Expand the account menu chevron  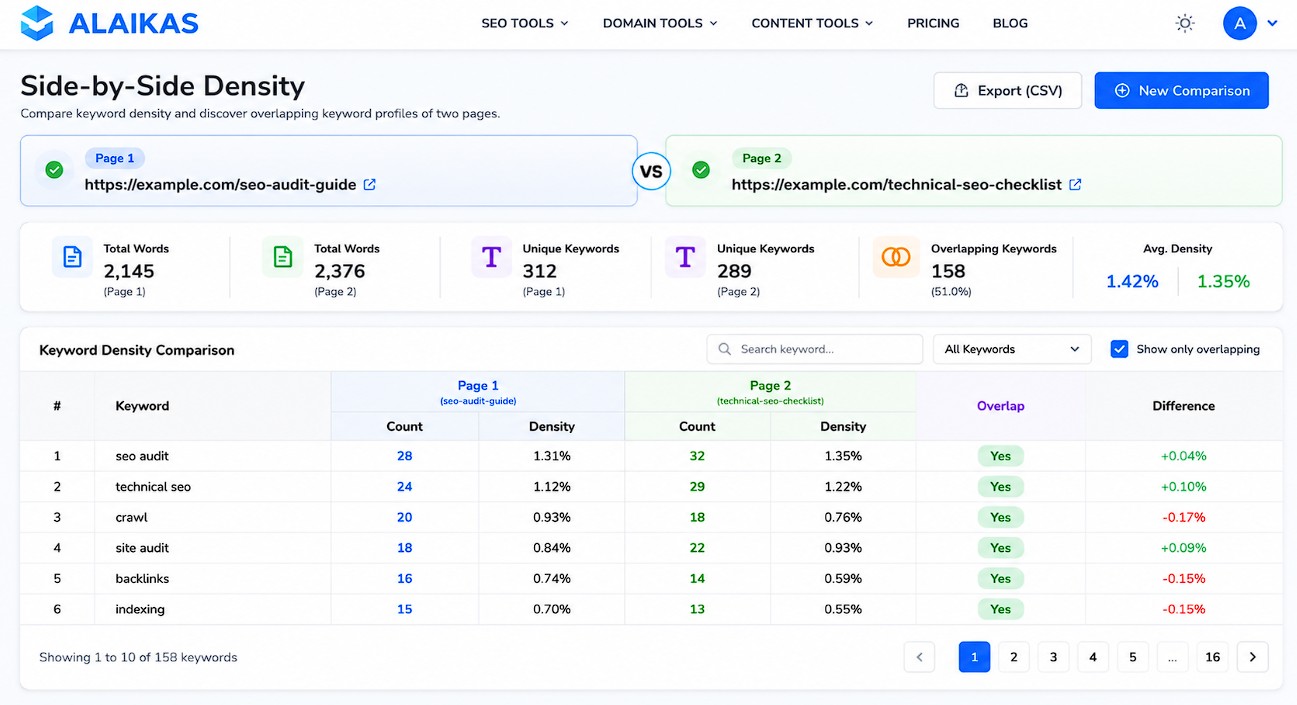(x=1272, y=23)
